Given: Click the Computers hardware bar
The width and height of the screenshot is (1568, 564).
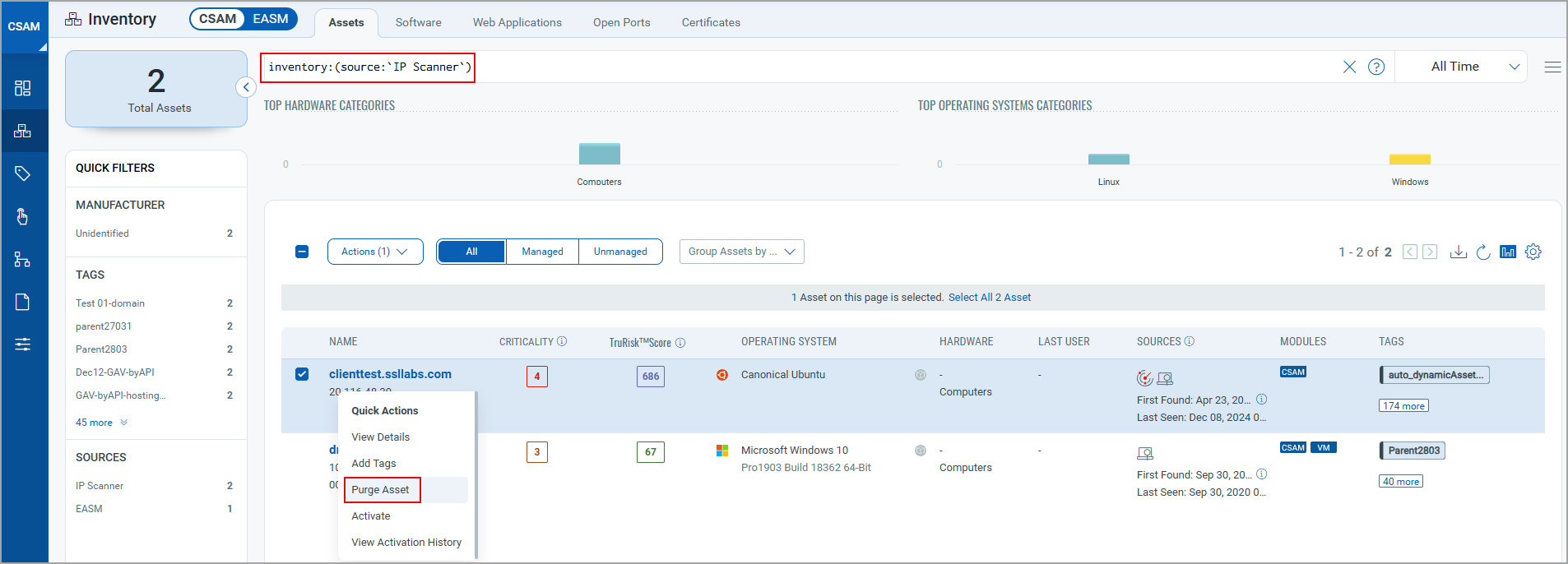Looking at the screenshot, I should (x=599, y=154).
